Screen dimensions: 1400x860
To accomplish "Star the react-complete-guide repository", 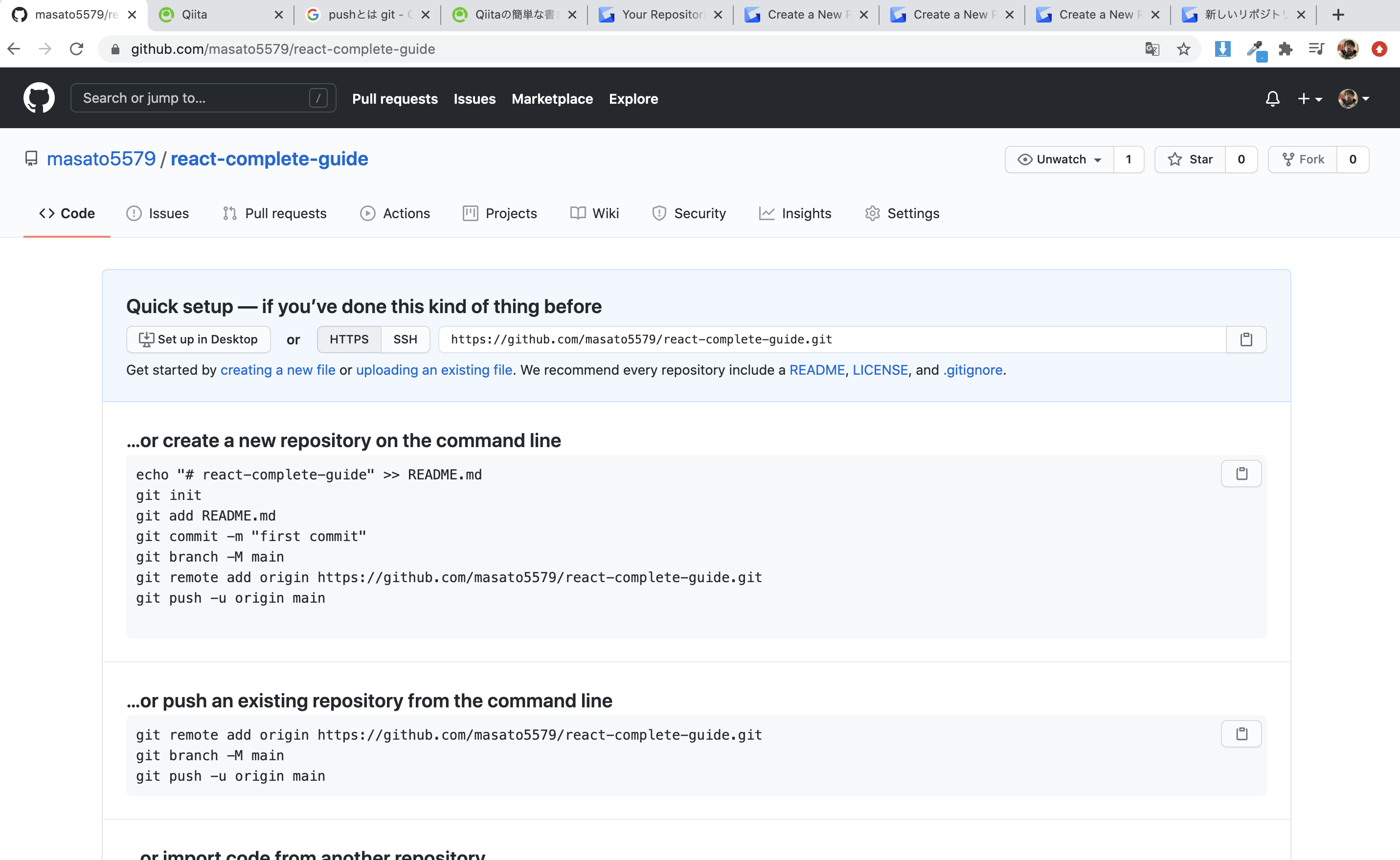I will click(1191, 159).
